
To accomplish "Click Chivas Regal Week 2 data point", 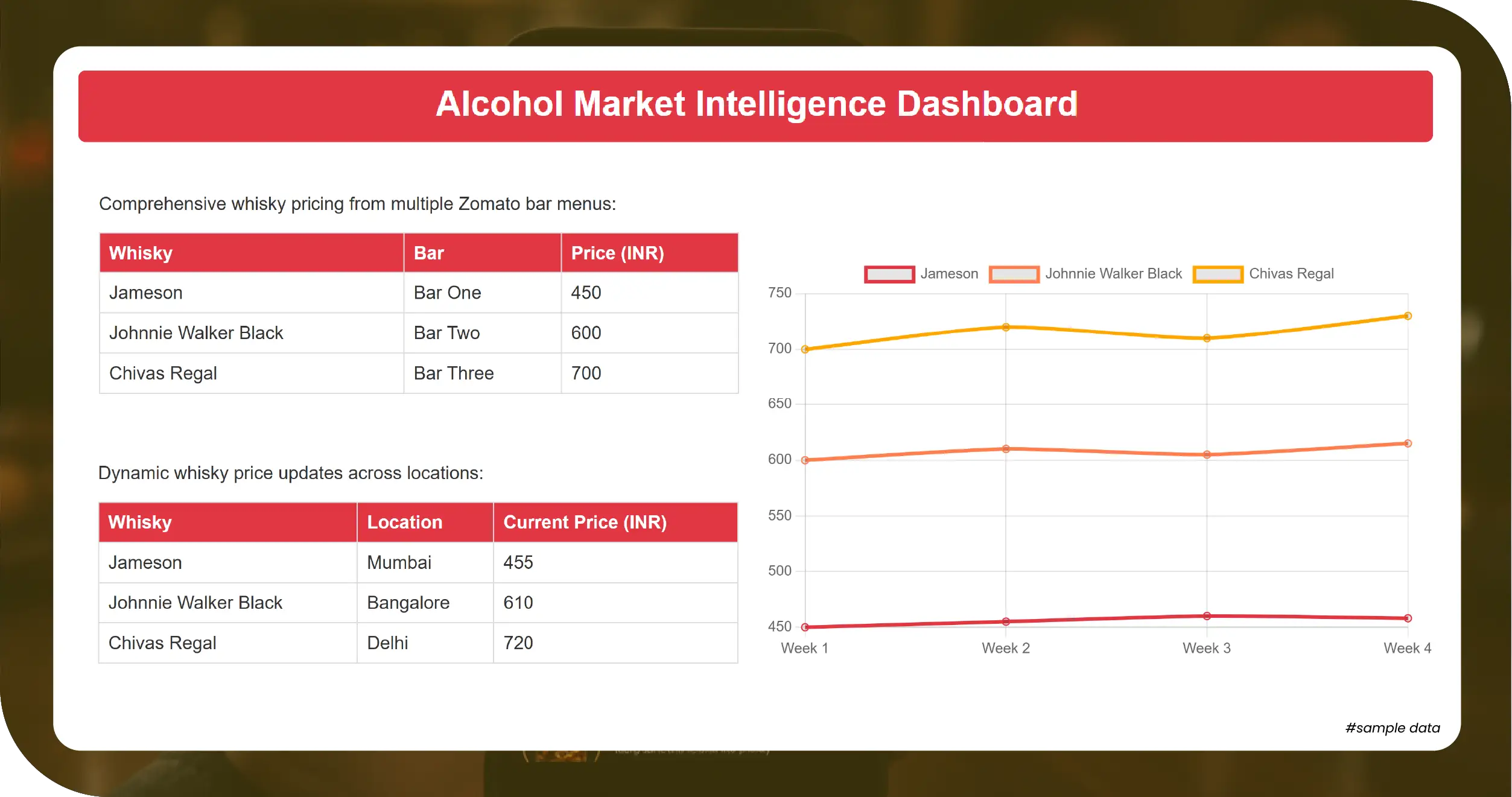I will pyautogui.click(x=1006, y=327).
